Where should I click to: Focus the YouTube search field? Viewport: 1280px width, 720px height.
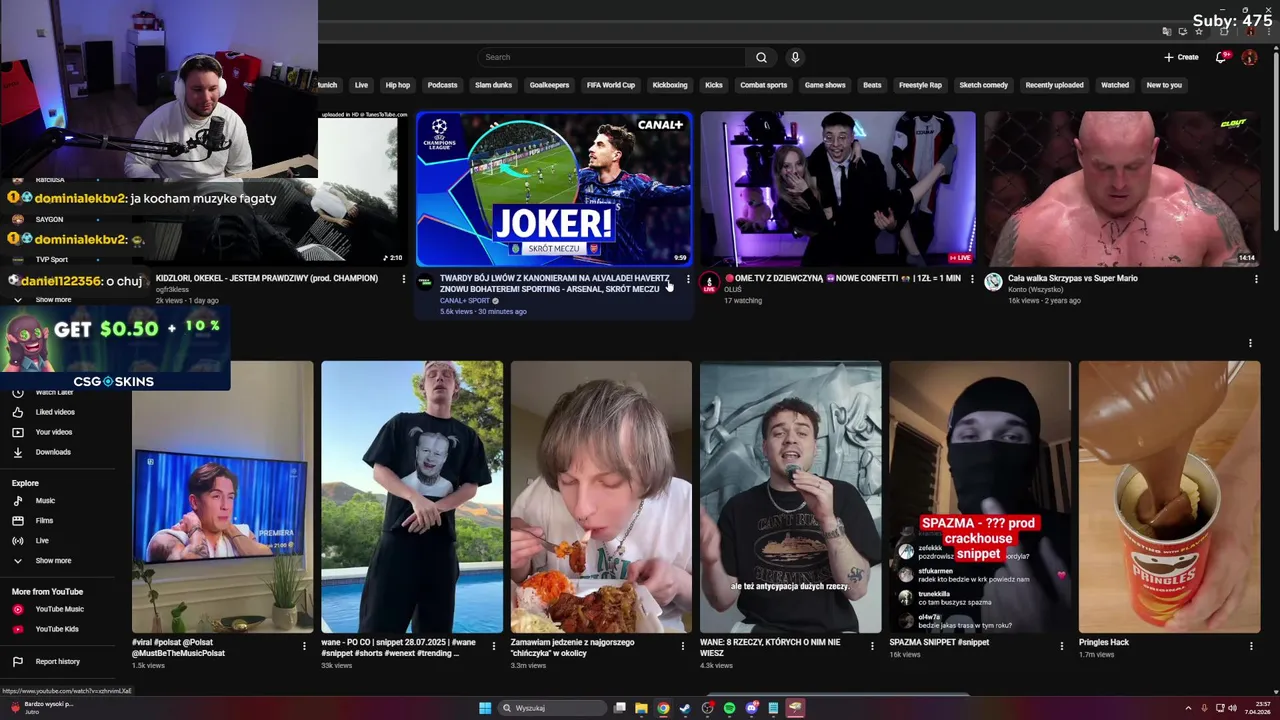tap(612, 57)
